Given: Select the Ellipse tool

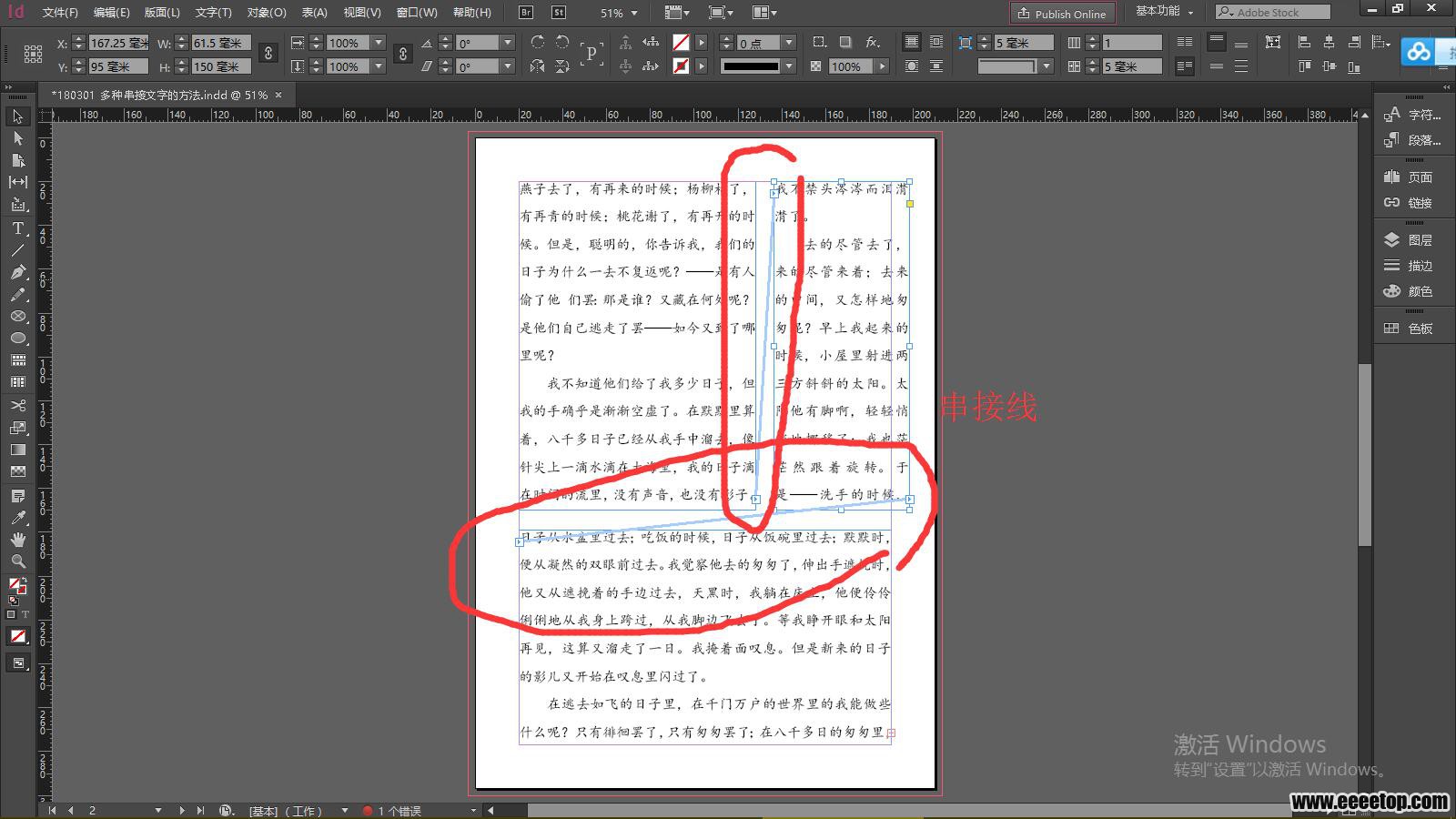Looking at the screenshot, I should (x=17, y=338).
